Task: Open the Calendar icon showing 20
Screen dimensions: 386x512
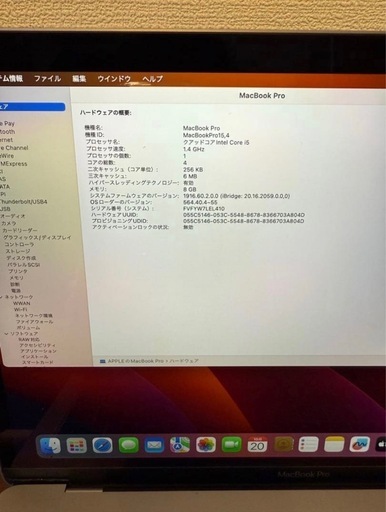Action: click(x=257, y=444)
